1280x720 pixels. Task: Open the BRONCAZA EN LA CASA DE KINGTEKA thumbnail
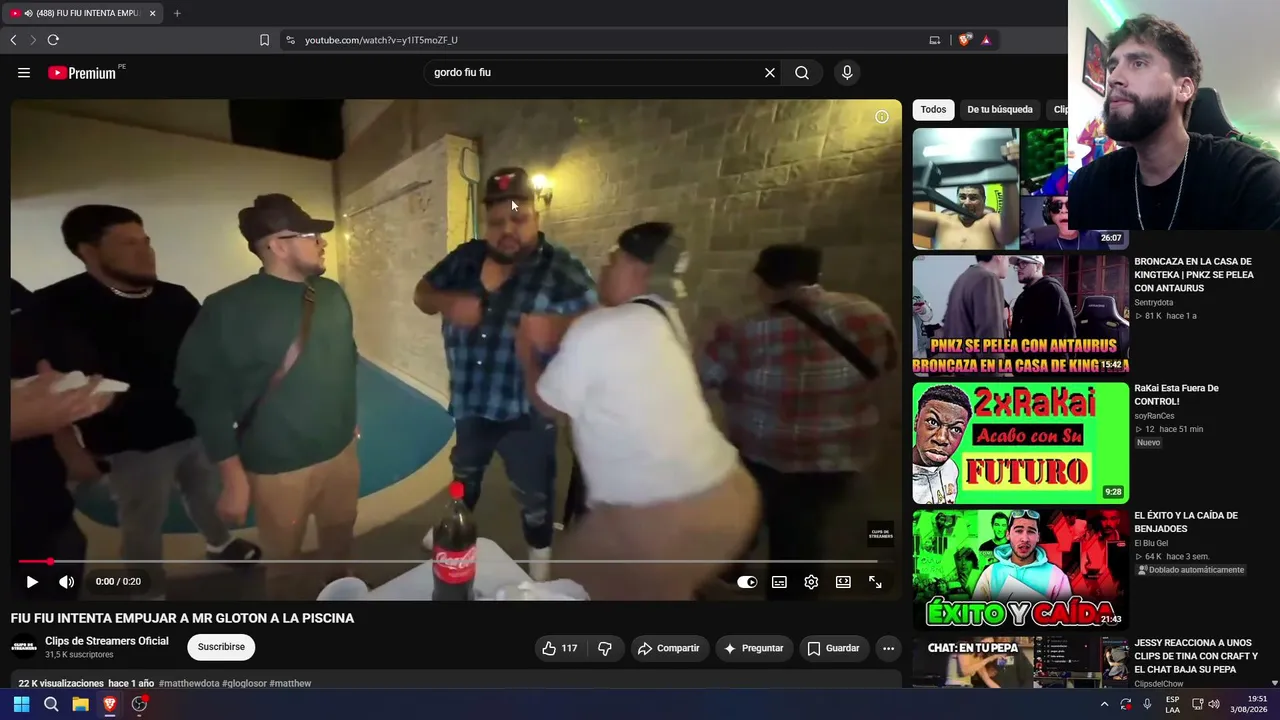tap(1021, 315)
